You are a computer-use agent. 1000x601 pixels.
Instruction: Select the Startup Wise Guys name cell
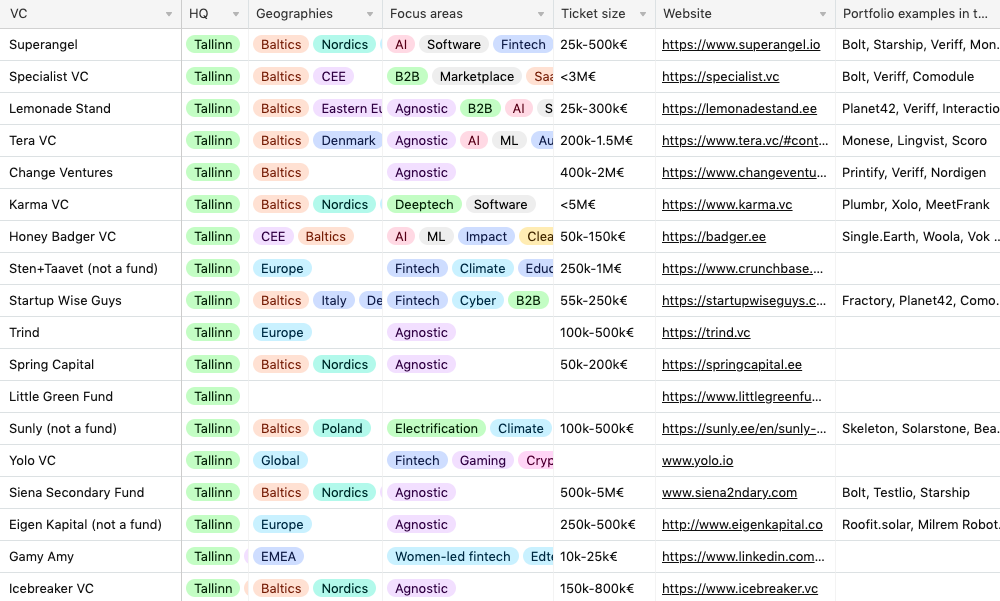coord(91,300)
